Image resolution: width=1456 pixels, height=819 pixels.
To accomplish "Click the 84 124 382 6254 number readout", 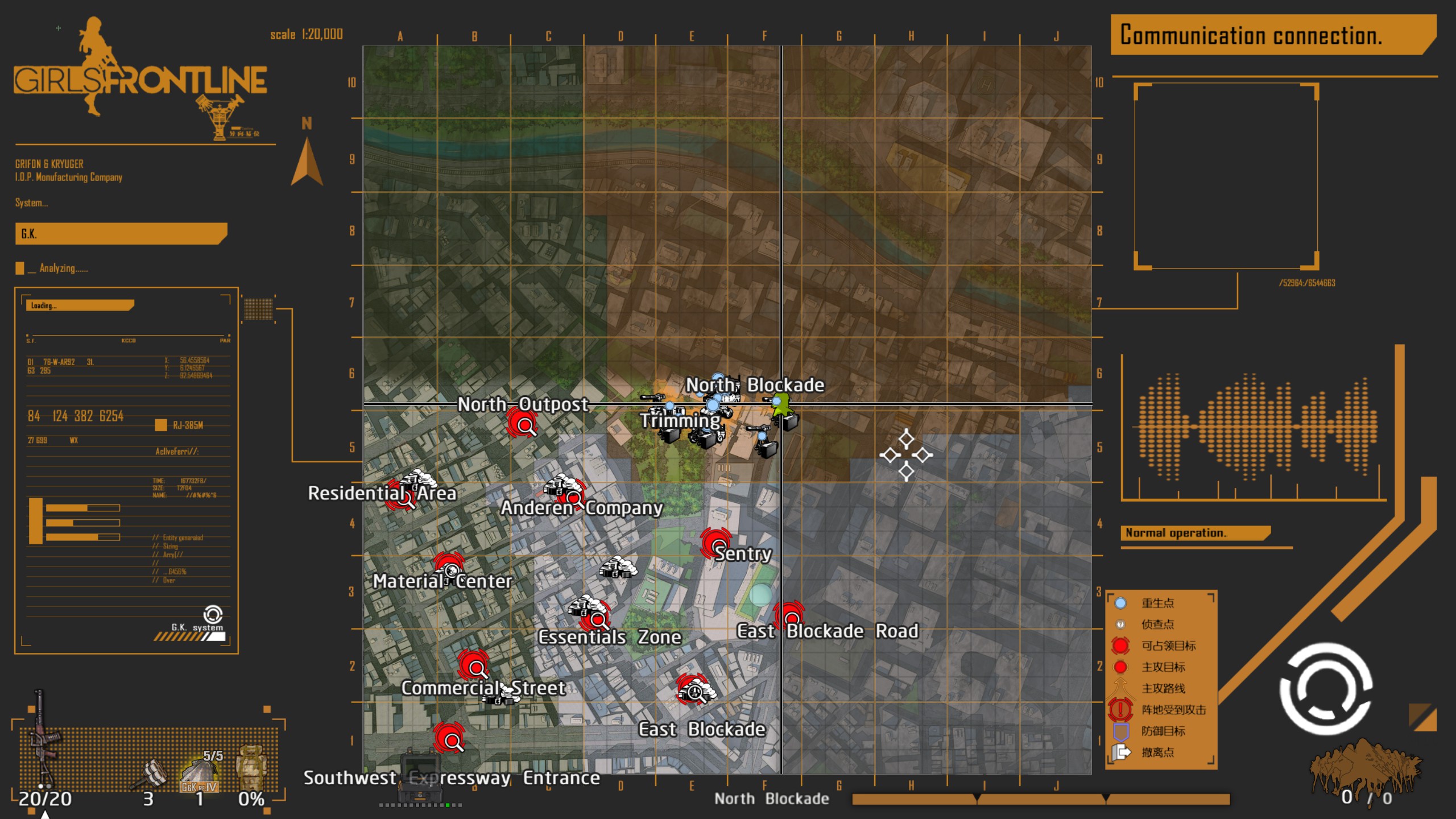I will (x=76, y=416).
